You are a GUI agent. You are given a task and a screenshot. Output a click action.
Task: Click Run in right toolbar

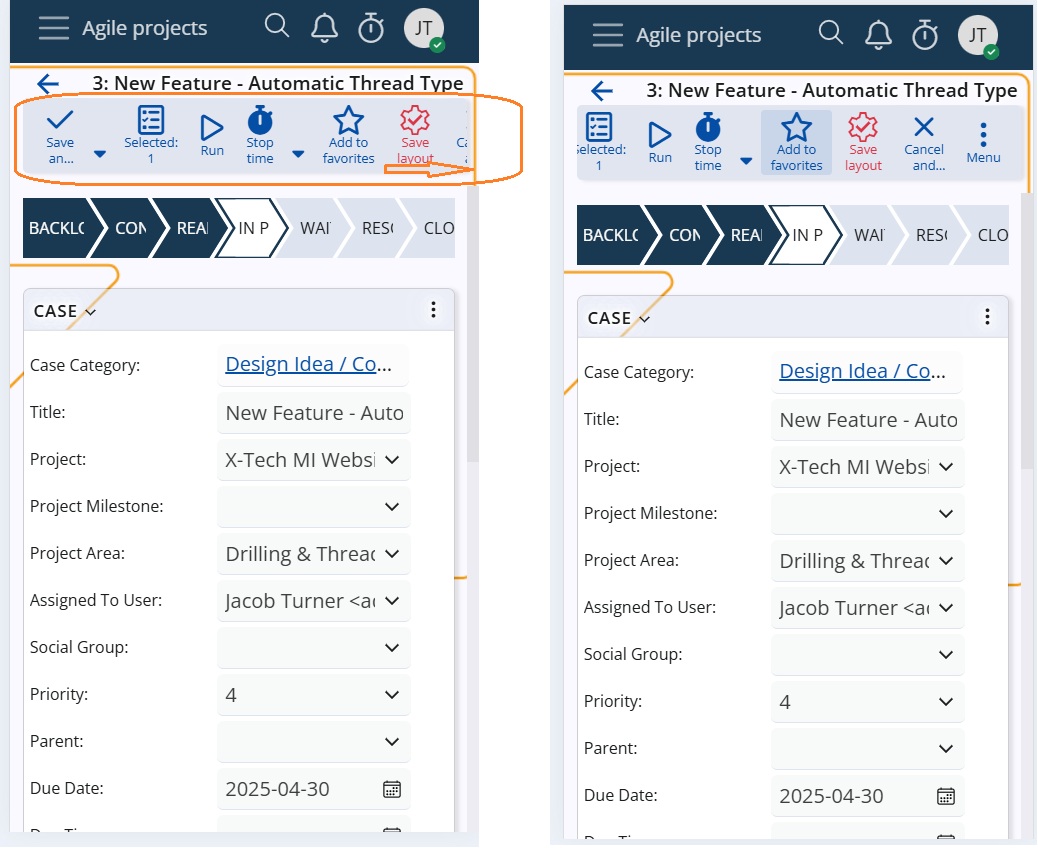tap(660, 143)
